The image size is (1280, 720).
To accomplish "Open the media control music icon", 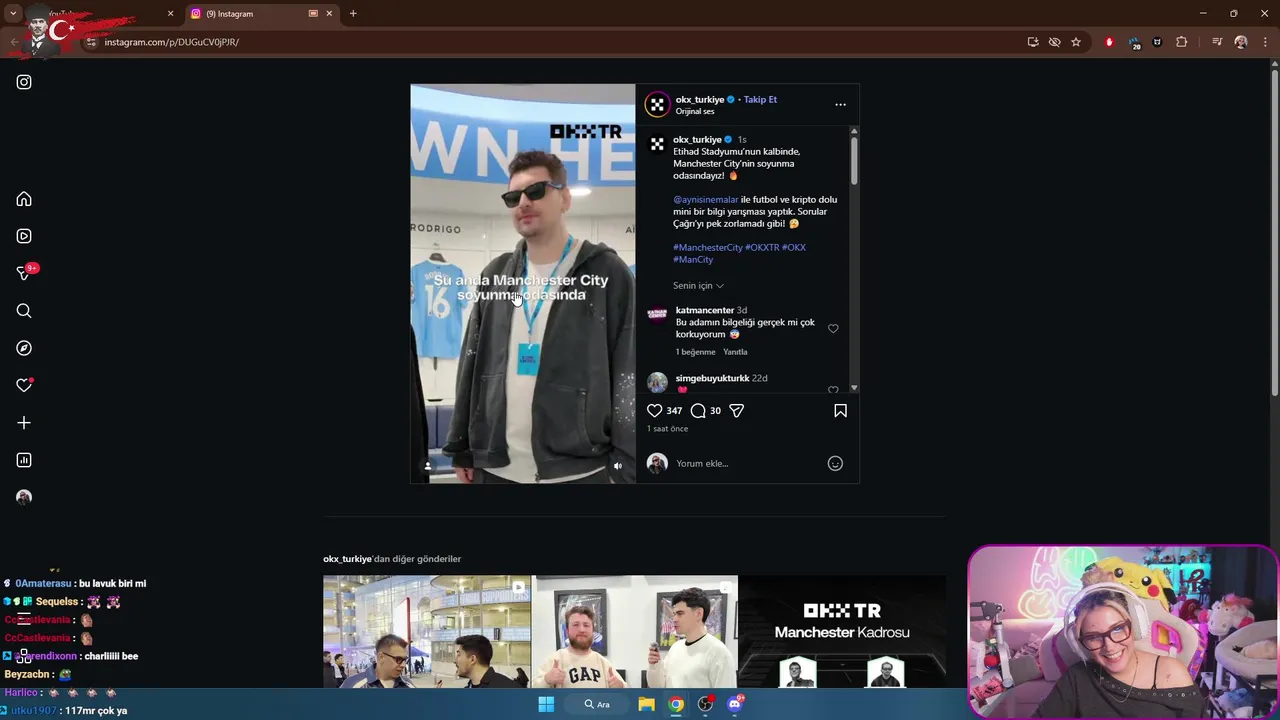I will (x=1217, y=42).
